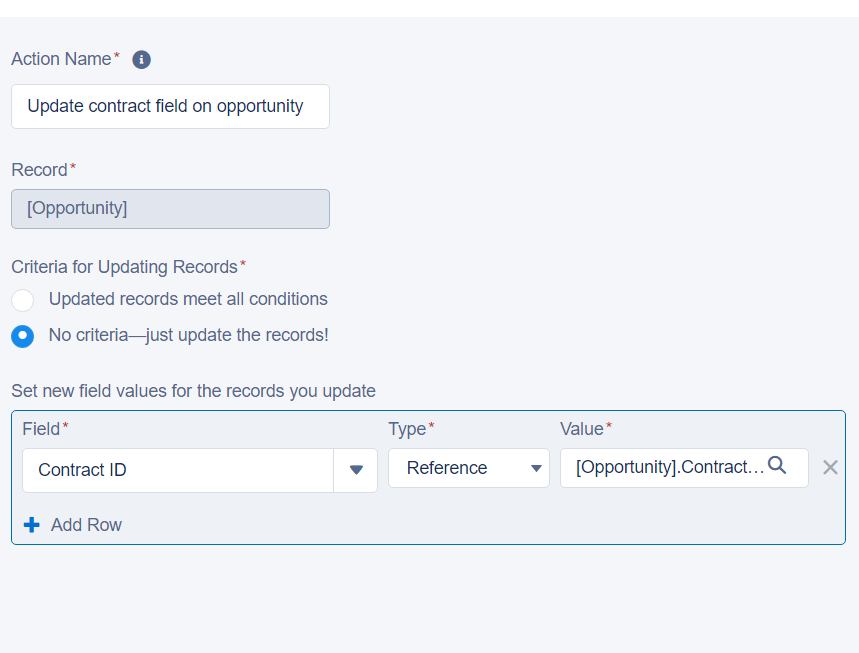Expand the Field dropdown arrow
This screenshot has height=653, width=859.
click(356, 470)
